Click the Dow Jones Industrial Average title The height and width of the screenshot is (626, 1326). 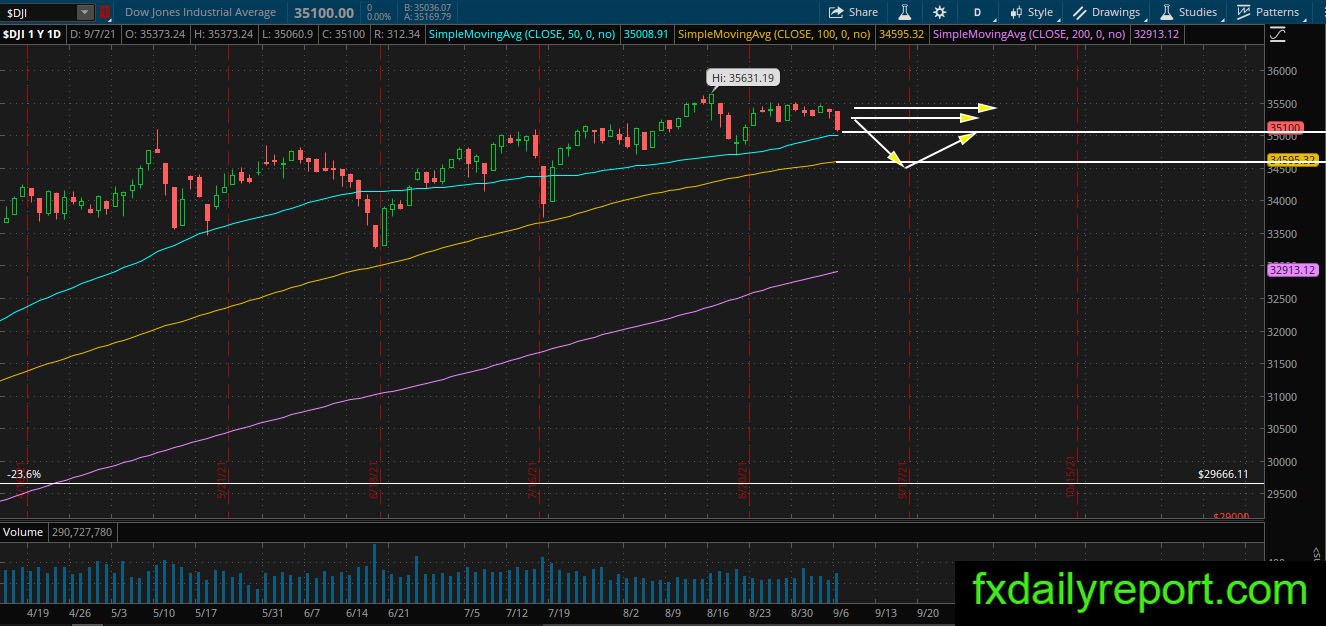click(201, 12)
